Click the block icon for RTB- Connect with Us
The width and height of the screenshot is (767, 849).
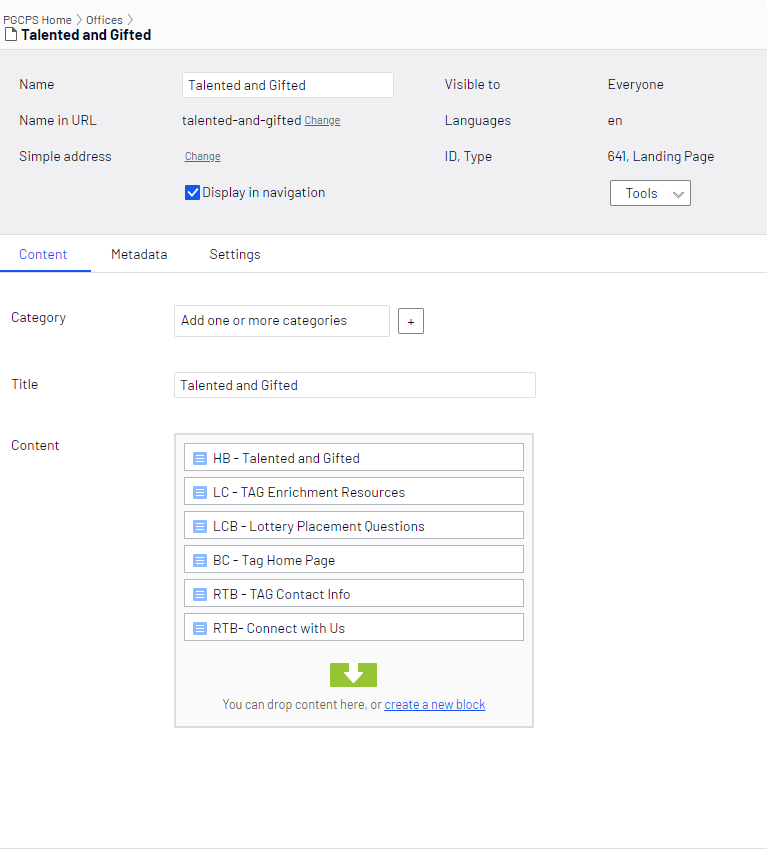(199, 628)
